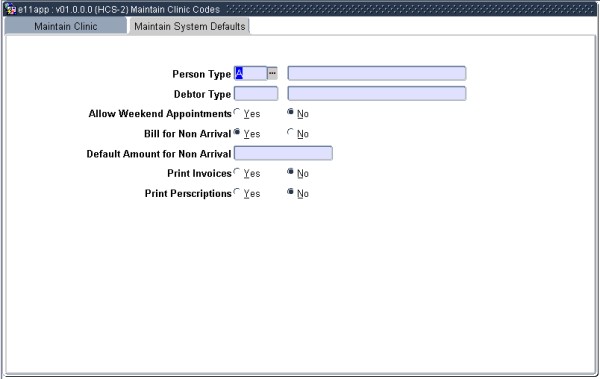Click the Default Amount for Non Arrival label

pyautogui.click(x=159, y=154)
